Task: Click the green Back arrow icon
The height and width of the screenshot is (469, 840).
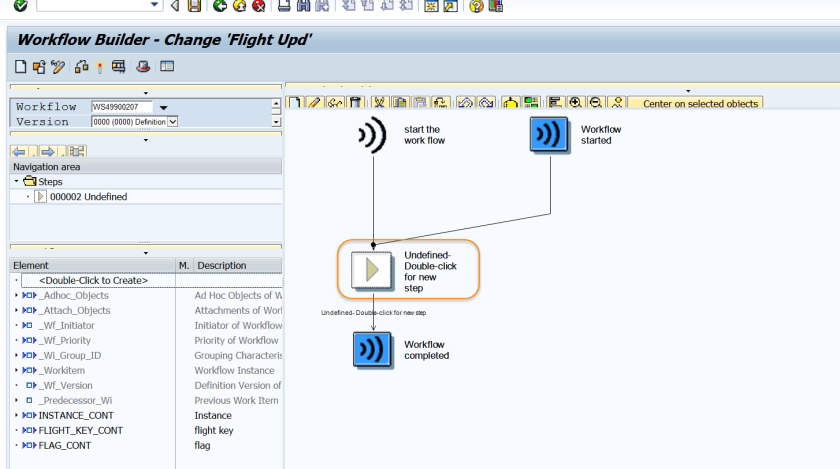Action: click(x=220, y=6)
